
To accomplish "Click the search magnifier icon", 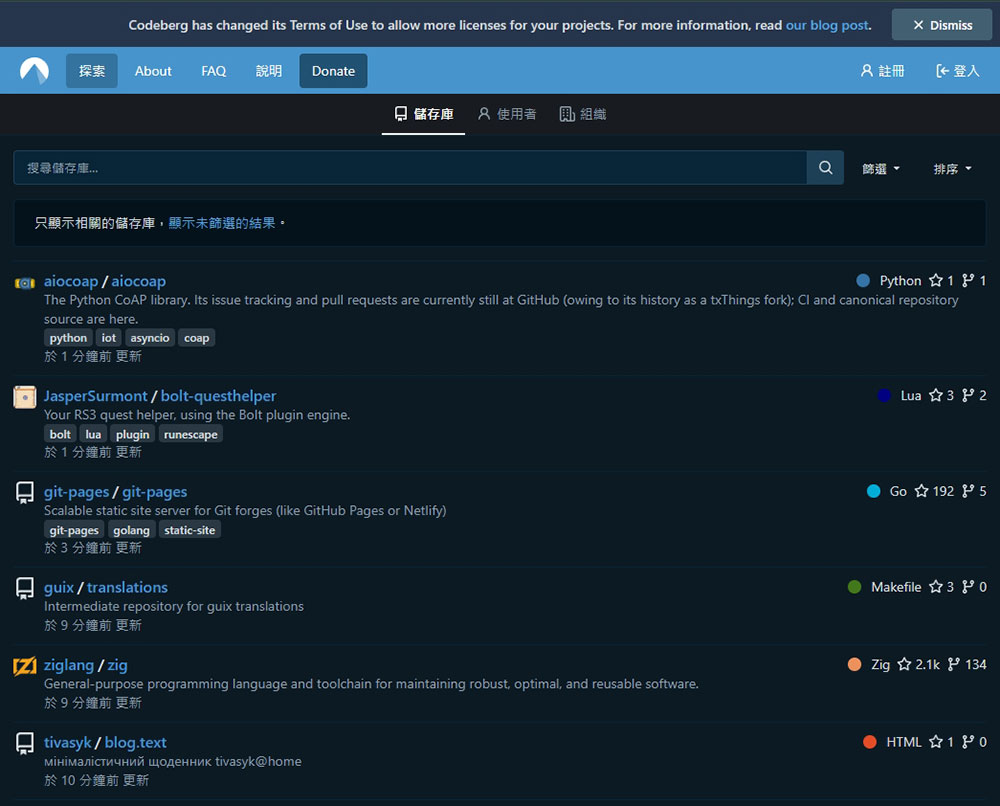I will [x=825, y=168].
